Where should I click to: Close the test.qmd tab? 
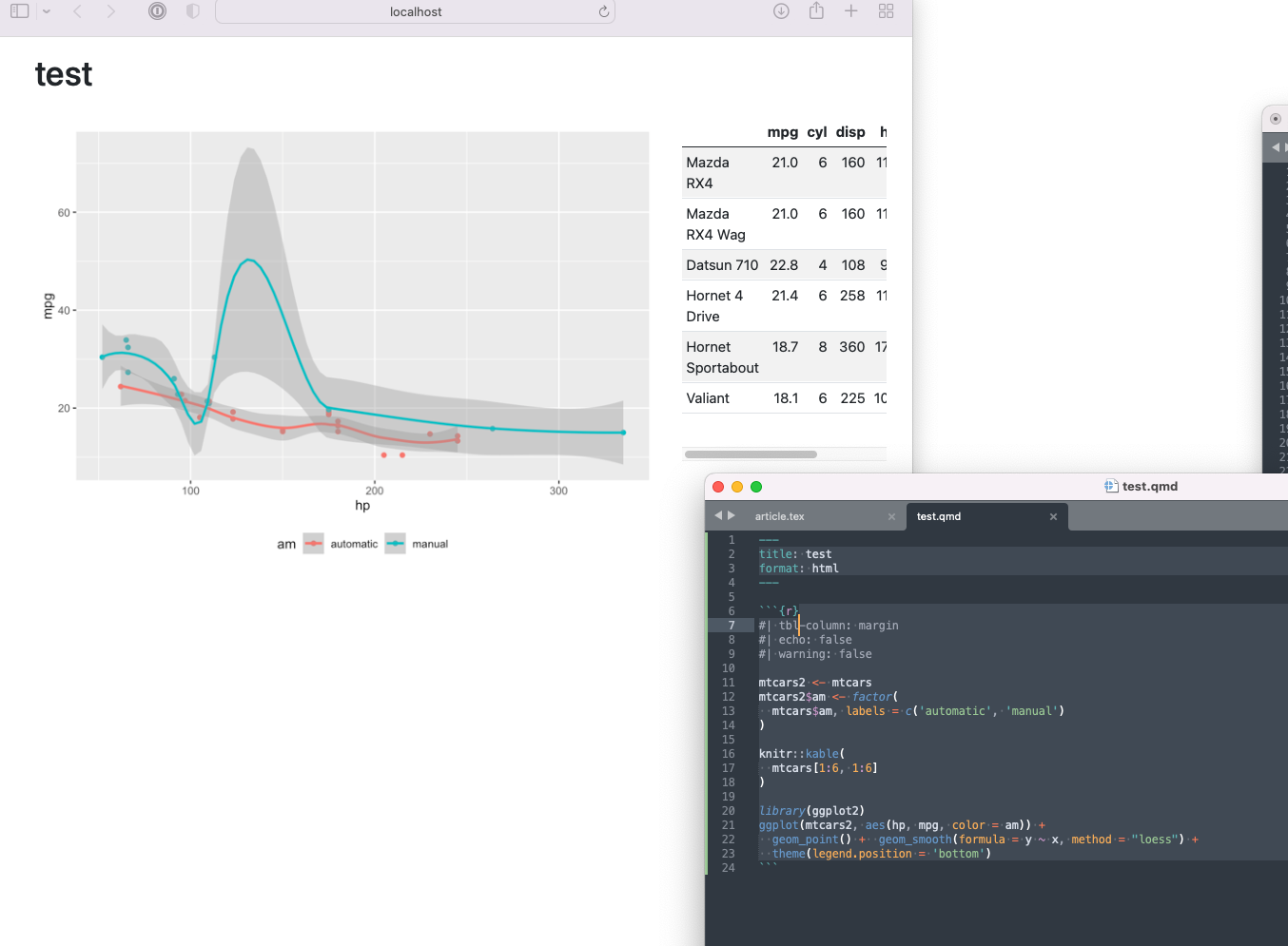(x=1053, y=516)
